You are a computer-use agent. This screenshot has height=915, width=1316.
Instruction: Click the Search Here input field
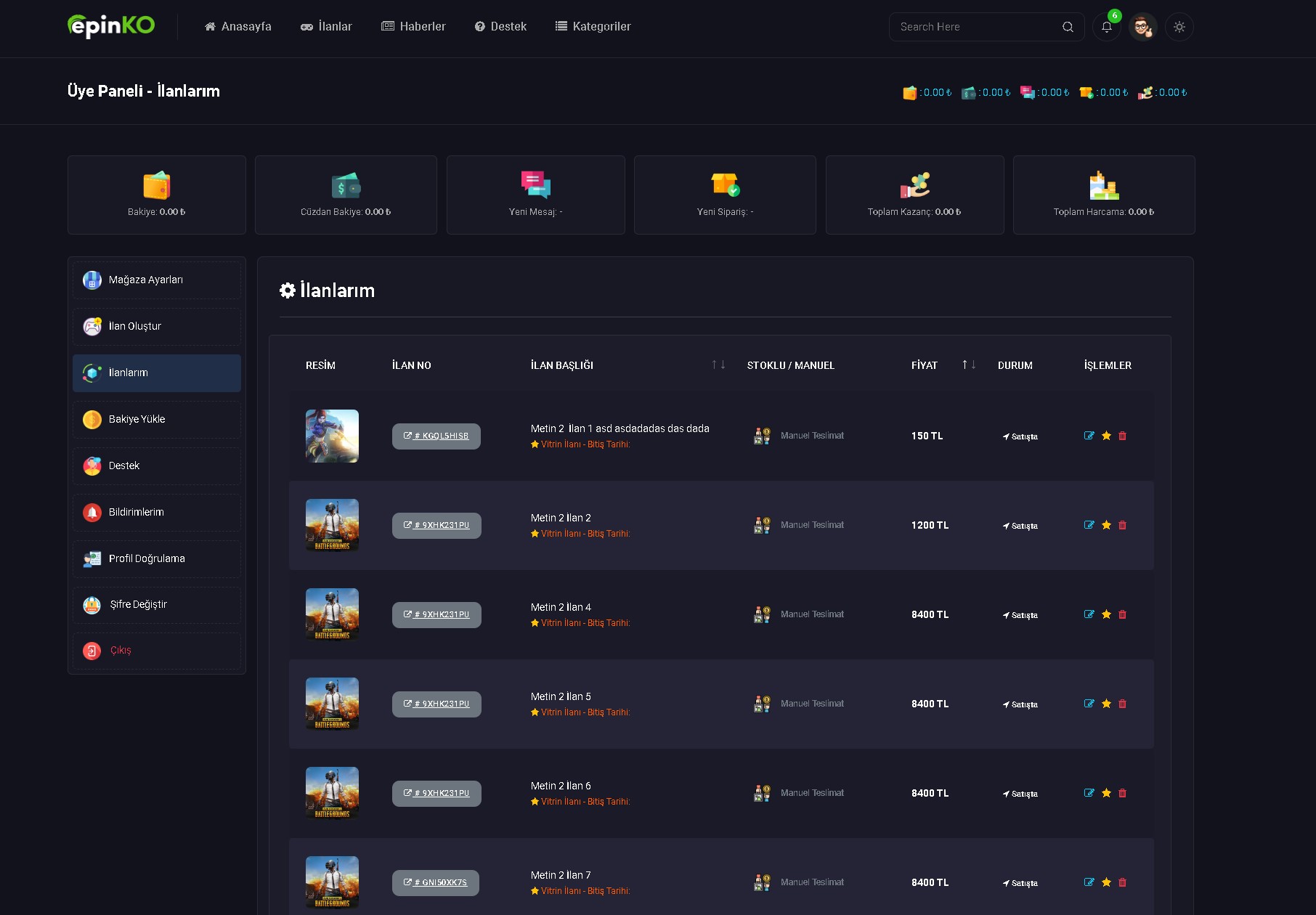click(x=977, y=27)
